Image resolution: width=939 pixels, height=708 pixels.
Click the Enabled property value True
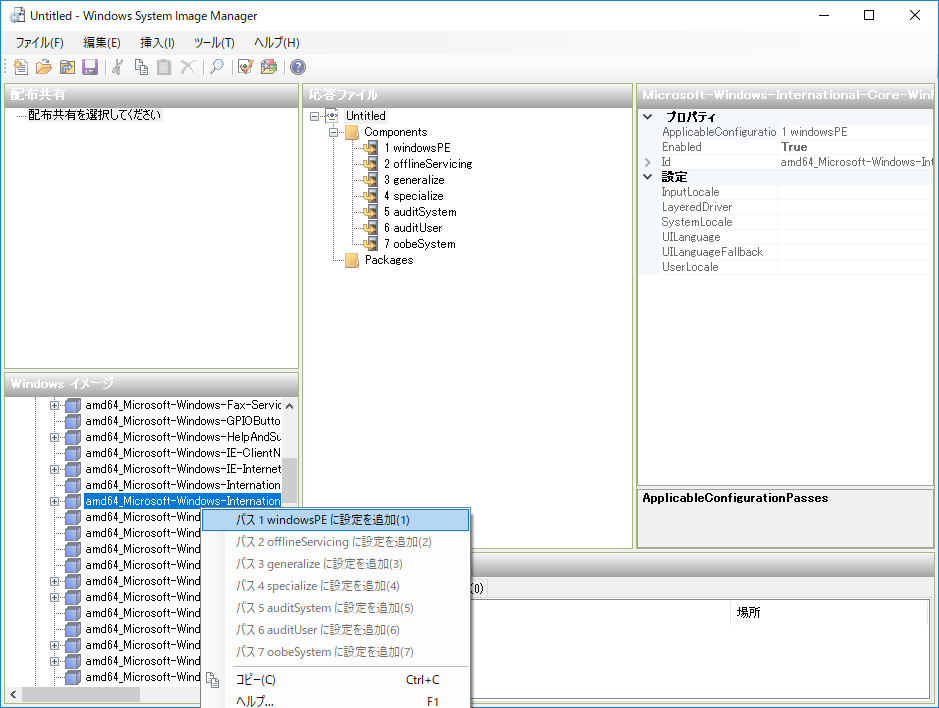pyautogui.click(x=794, y=147)
